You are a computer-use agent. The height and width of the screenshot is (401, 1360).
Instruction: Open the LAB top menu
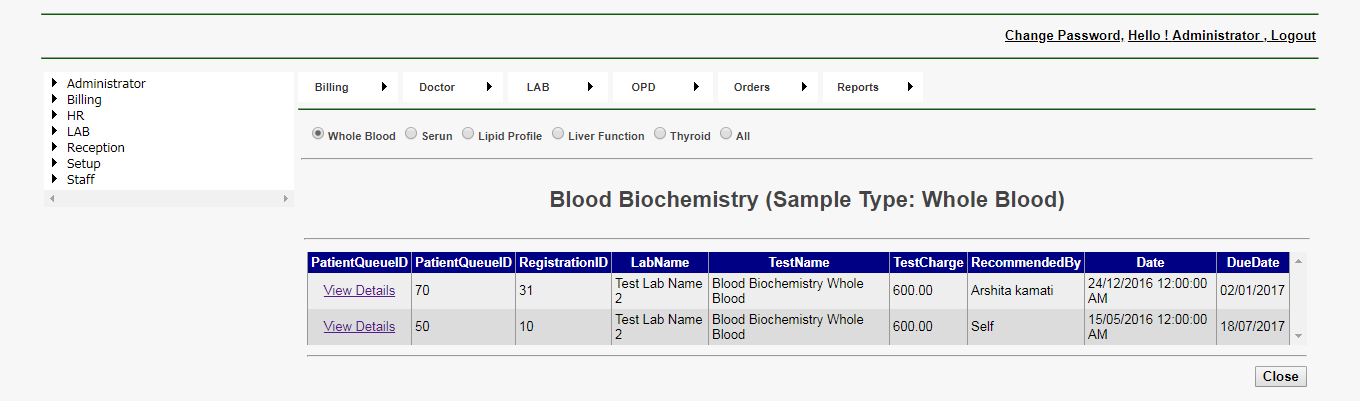[538, 87]
